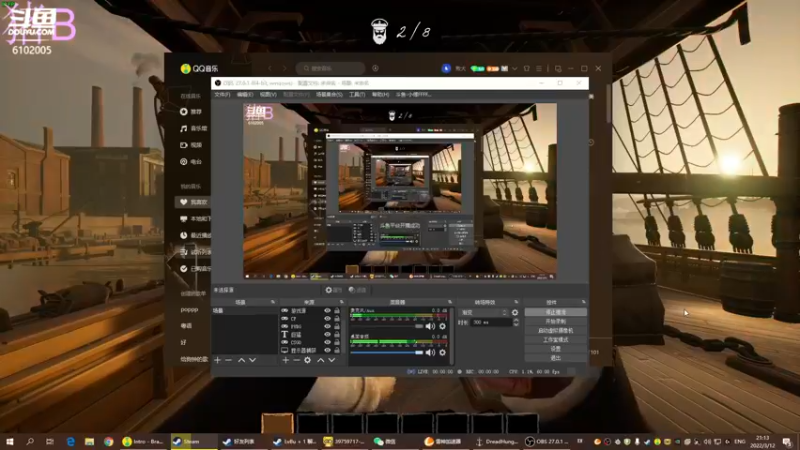
Task: Toggle visibility of the PUBG source
Action: (x=328, y=327)
